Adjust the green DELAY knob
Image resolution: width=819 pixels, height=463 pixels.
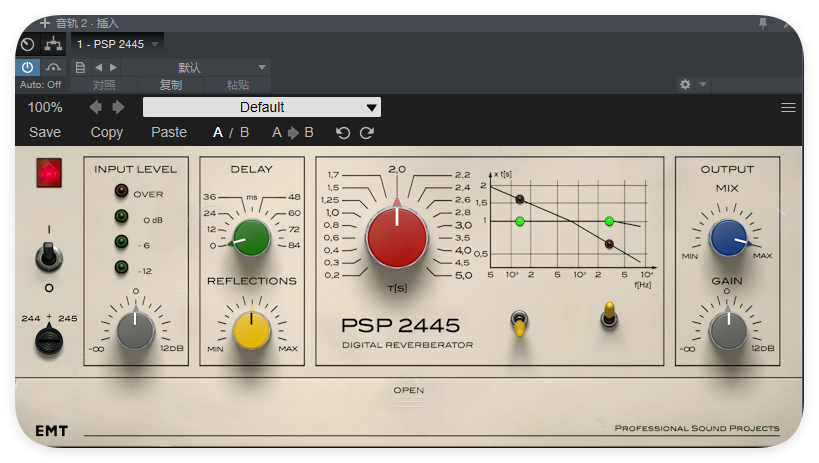pyautogui.click(x=251, y=238)
